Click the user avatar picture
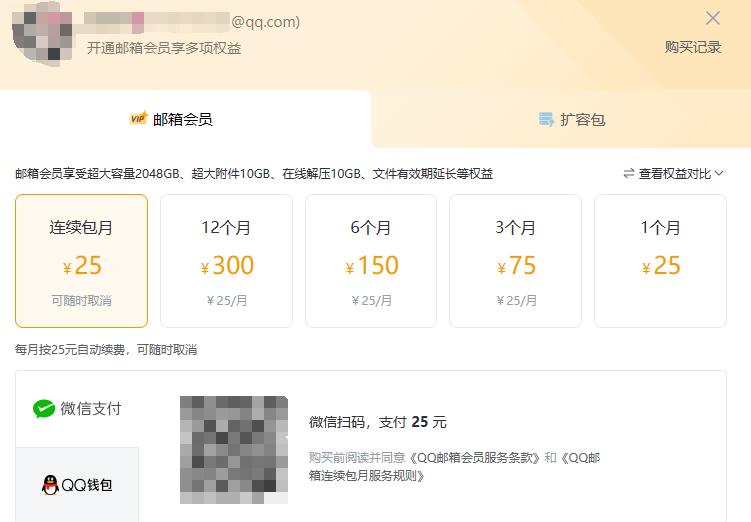Image resolution: width=751 pixels, height=522 pixels. [x=42, y=36]
